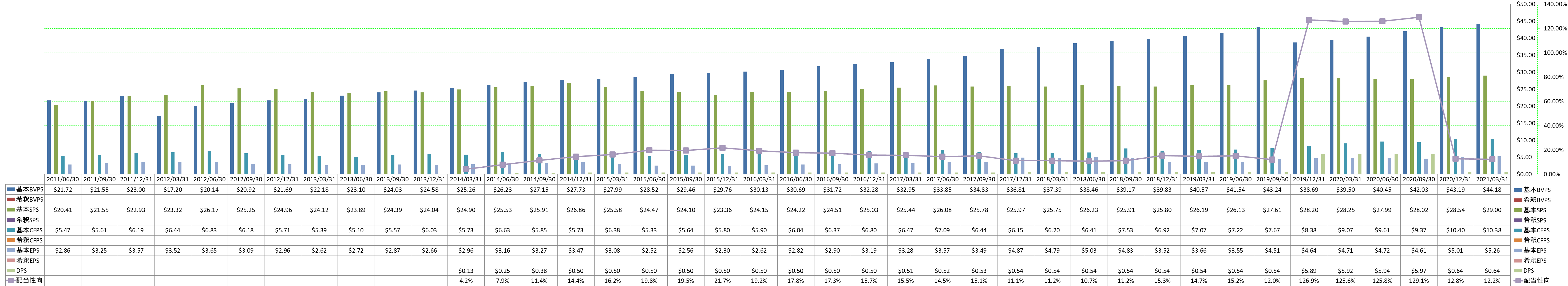
Task: Click the $17.20 BVPS cell for 2012/03/31
Action: 173,190
